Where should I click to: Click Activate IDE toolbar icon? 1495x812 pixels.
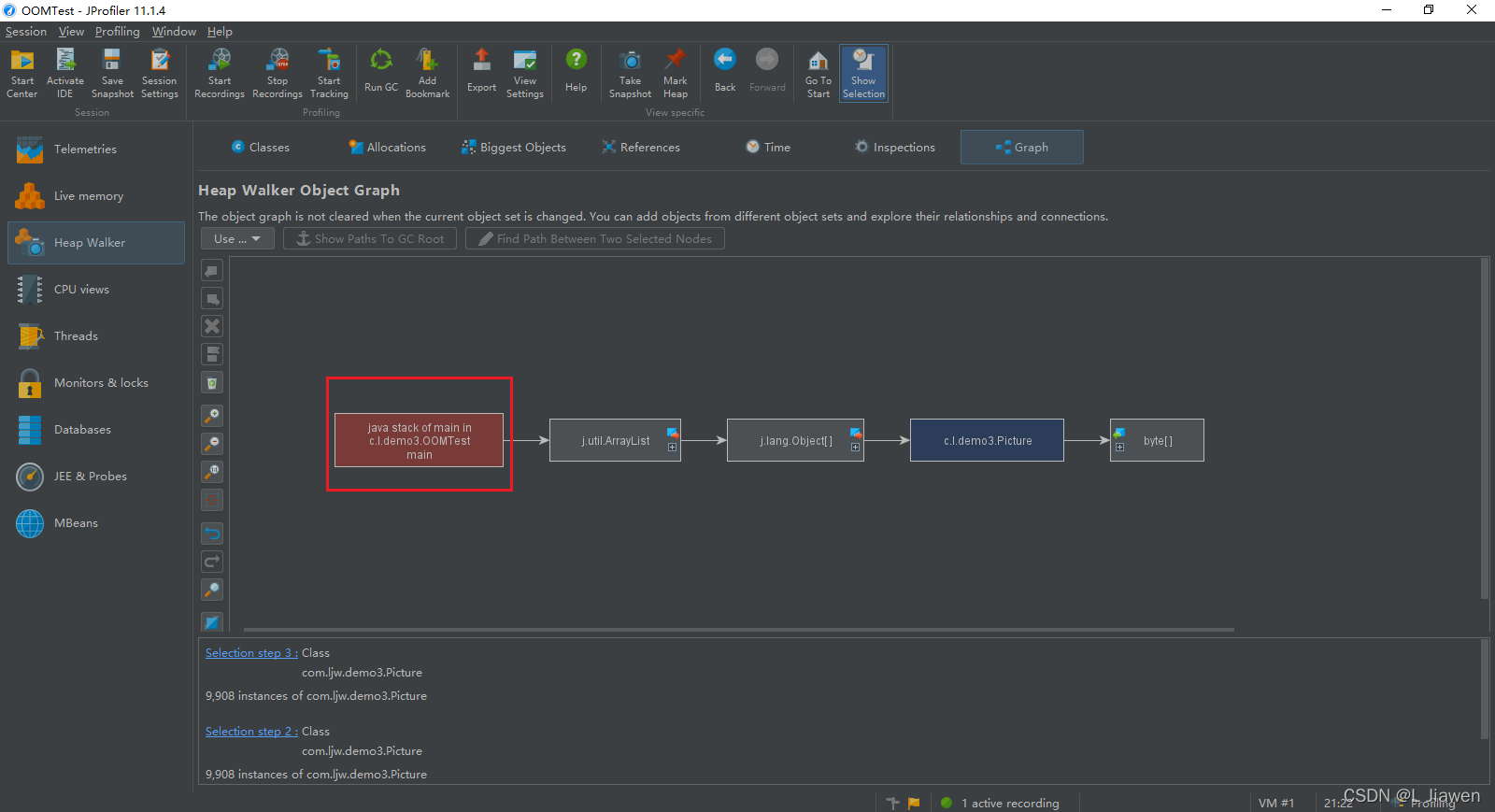[x=64, y=73]
